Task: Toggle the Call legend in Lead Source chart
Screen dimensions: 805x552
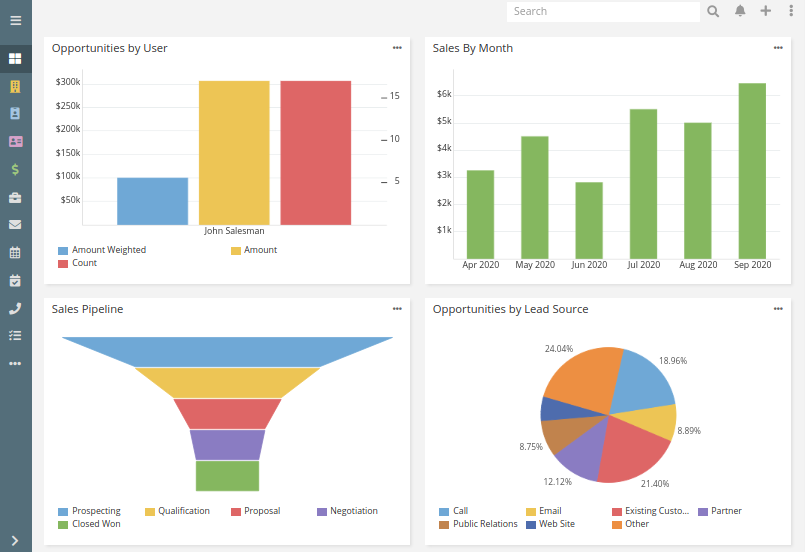Action: click(x=459, y=511)
